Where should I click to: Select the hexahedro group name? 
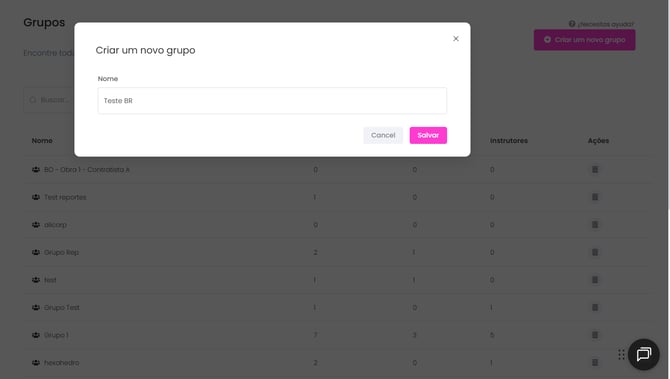point(62,363)
